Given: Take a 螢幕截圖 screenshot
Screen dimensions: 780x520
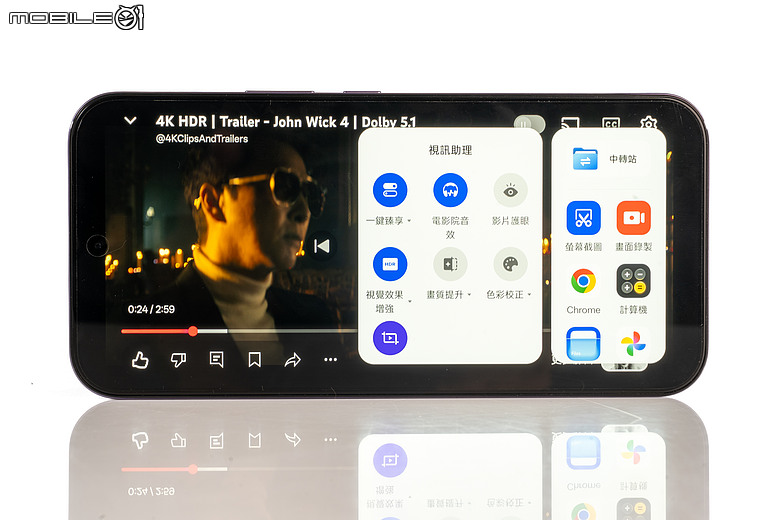Looking at the screenshot, I should pyautogui.click(x=584, y=218).
